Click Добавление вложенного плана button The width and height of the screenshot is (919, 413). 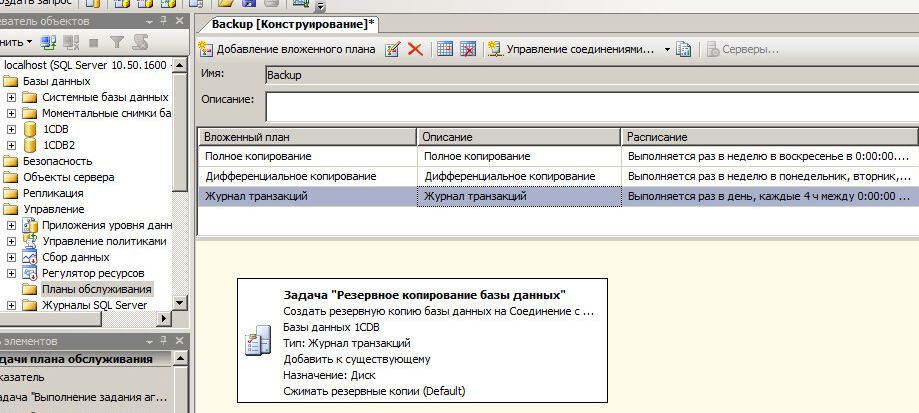(x=287, y=49)
